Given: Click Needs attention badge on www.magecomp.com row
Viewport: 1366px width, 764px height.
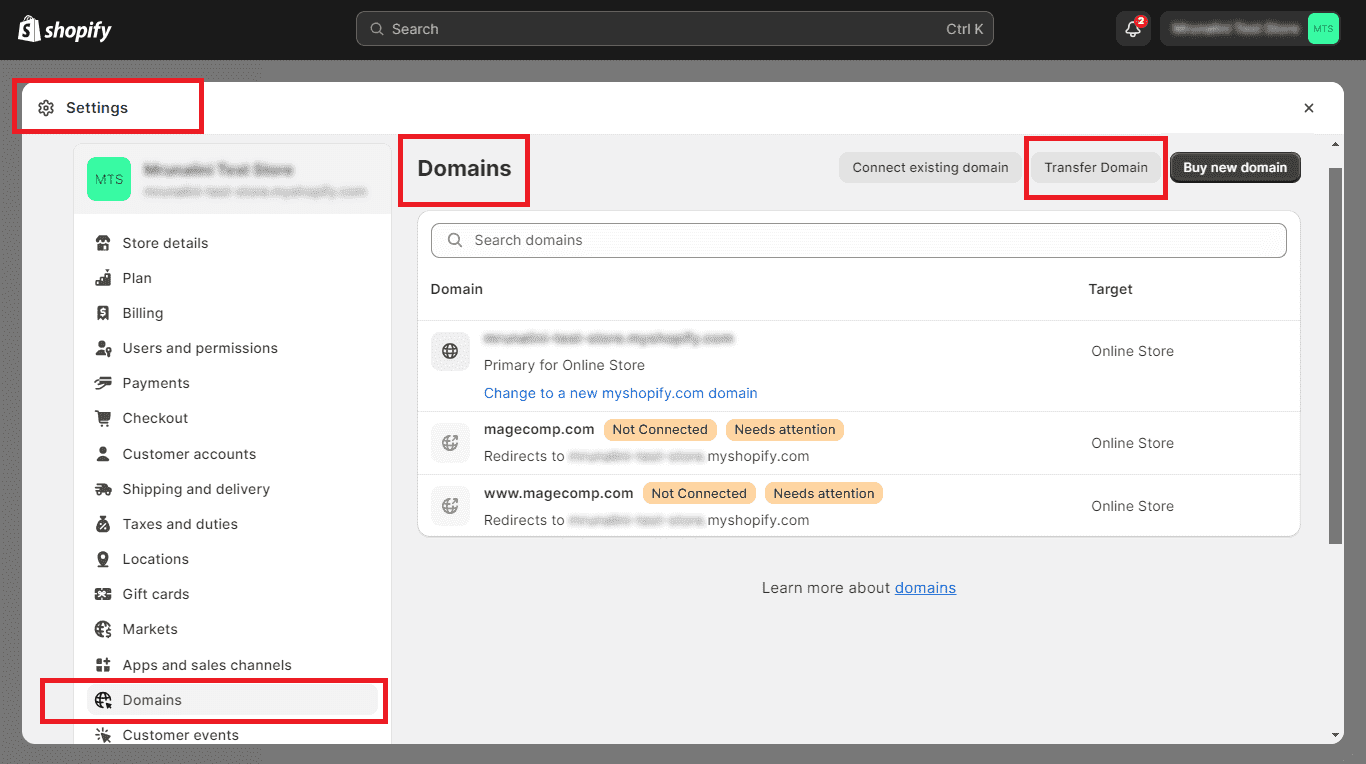Looking at the screenshot, I should pyautogui.click(x=824, y=493).
